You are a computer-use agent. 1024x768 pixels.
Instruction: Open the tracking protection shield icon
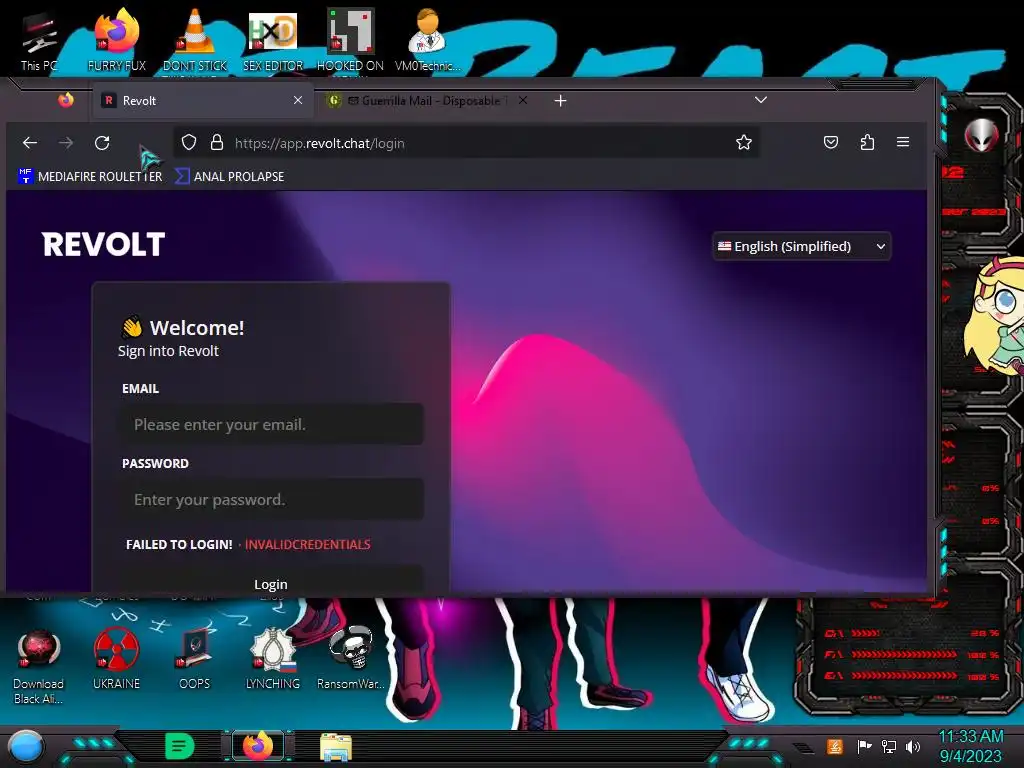coord(189,142)
